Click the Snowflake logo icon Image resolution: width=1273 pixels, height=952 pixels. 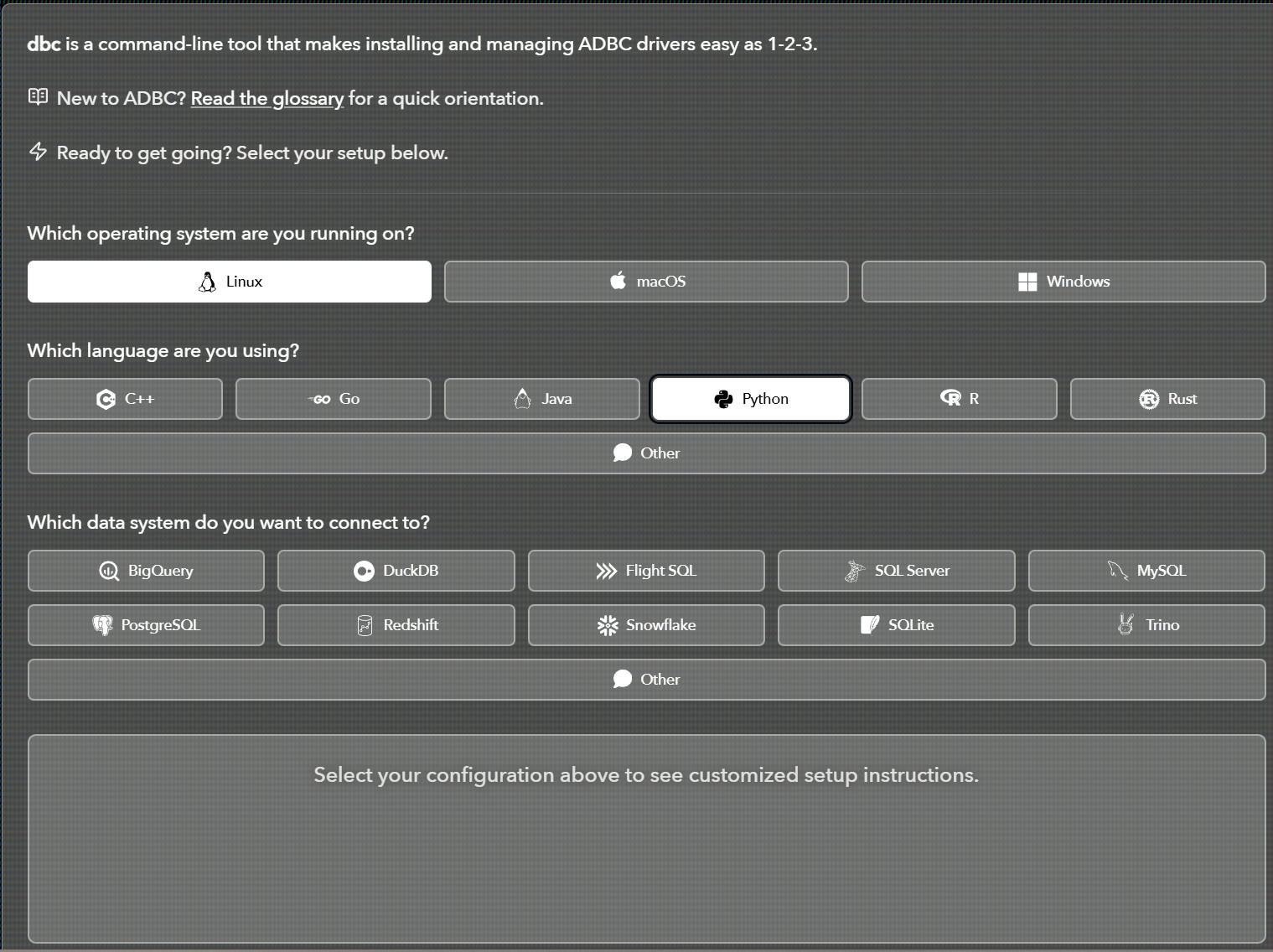[x=607, y=626]
